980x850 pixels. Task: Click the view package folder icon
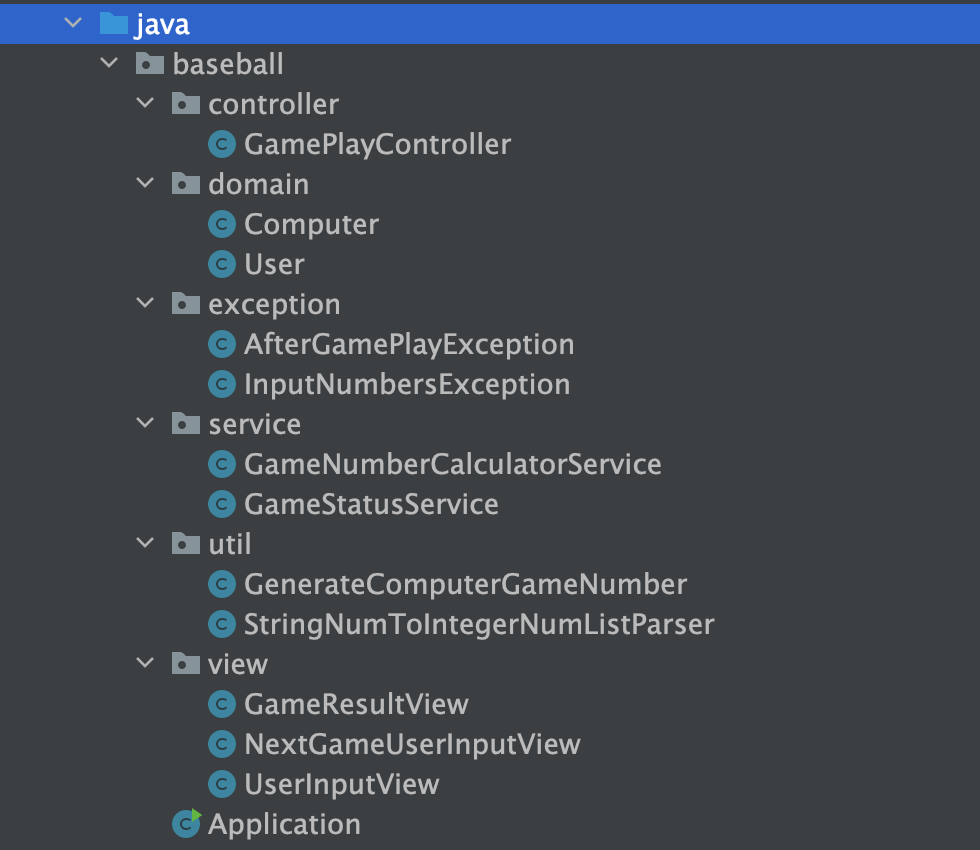pos(186,663)
